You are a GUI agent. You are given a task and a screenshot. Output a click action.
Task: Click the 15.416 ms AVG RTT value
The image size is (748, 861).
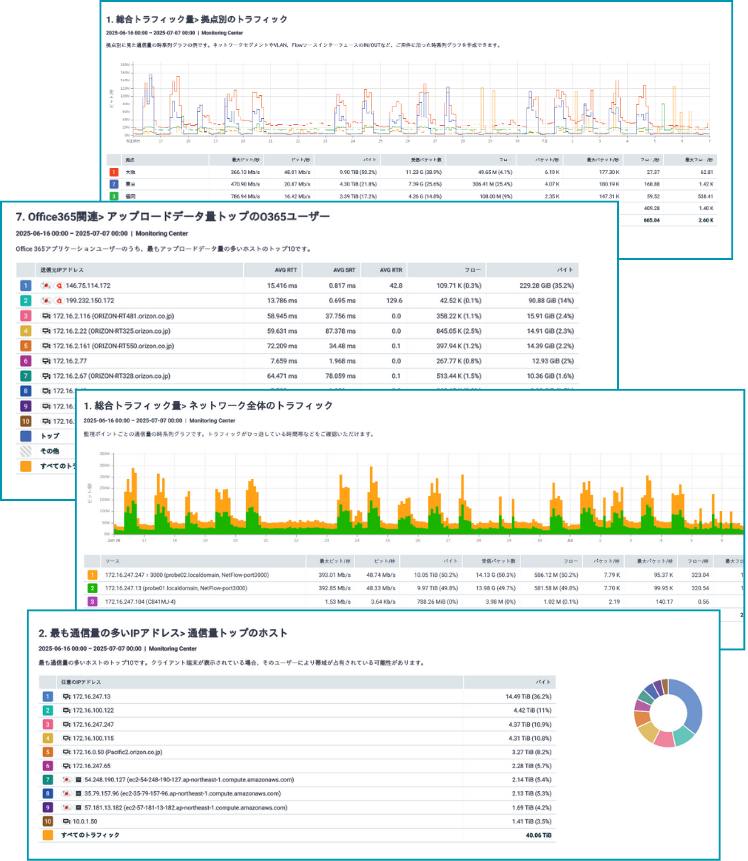(x=282, y=286)
